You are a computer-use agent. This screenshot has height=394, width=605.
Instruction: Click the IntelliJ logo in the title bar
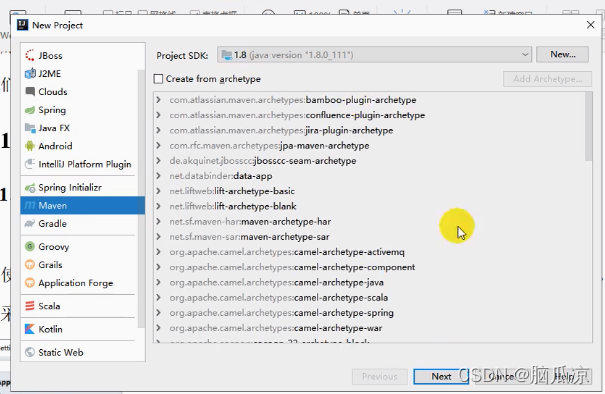pos(22,25)
